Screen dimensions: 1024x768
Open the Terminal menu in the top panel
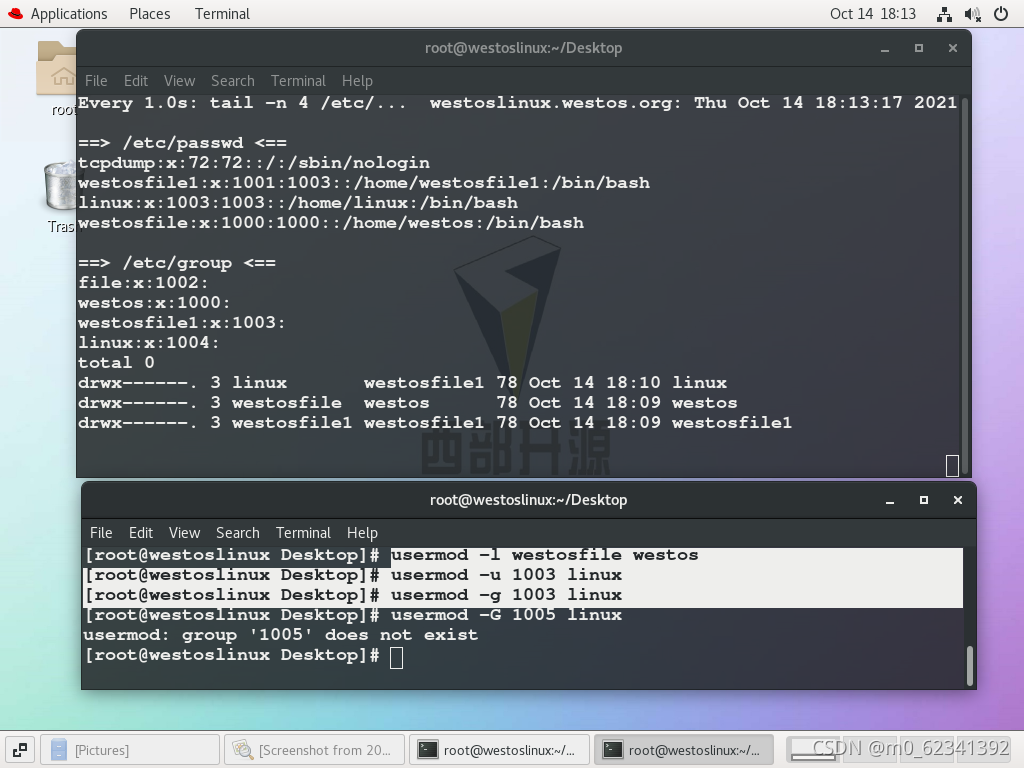pyautogui.click(x=221, y=13)
